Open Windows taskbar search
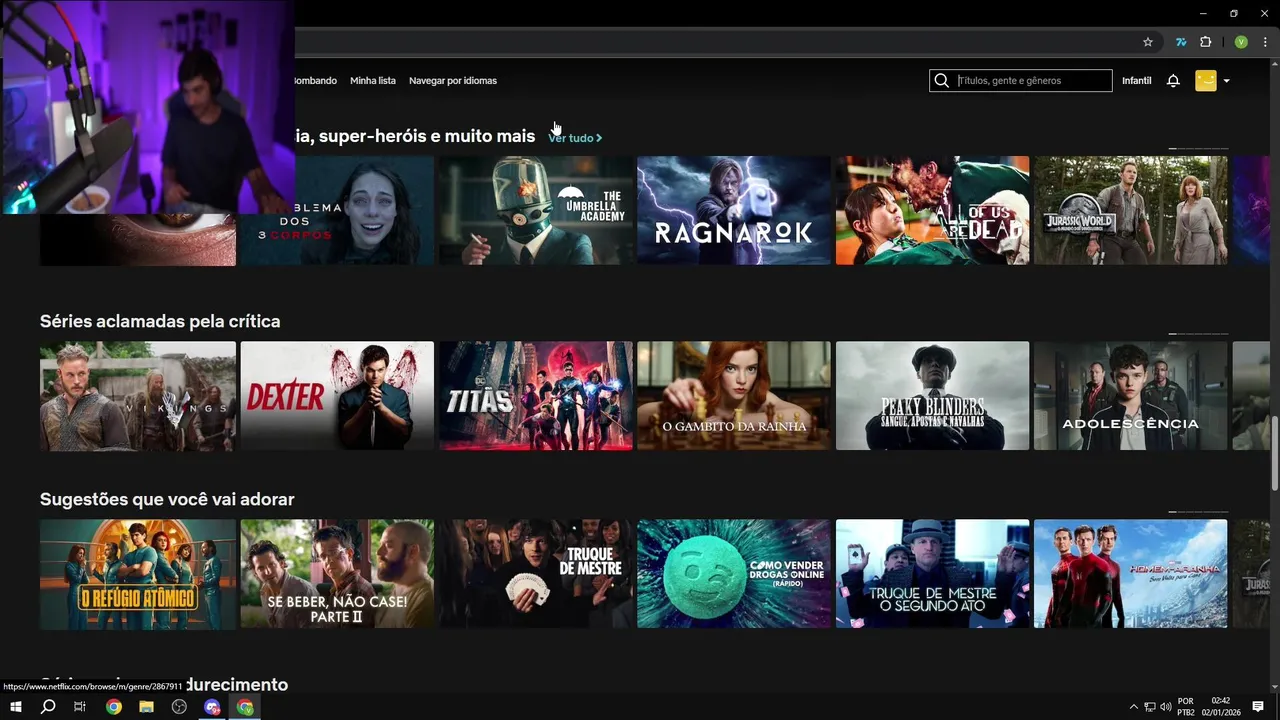The height and width of the screenshot is (720, 1280). (x=48, y=707)
